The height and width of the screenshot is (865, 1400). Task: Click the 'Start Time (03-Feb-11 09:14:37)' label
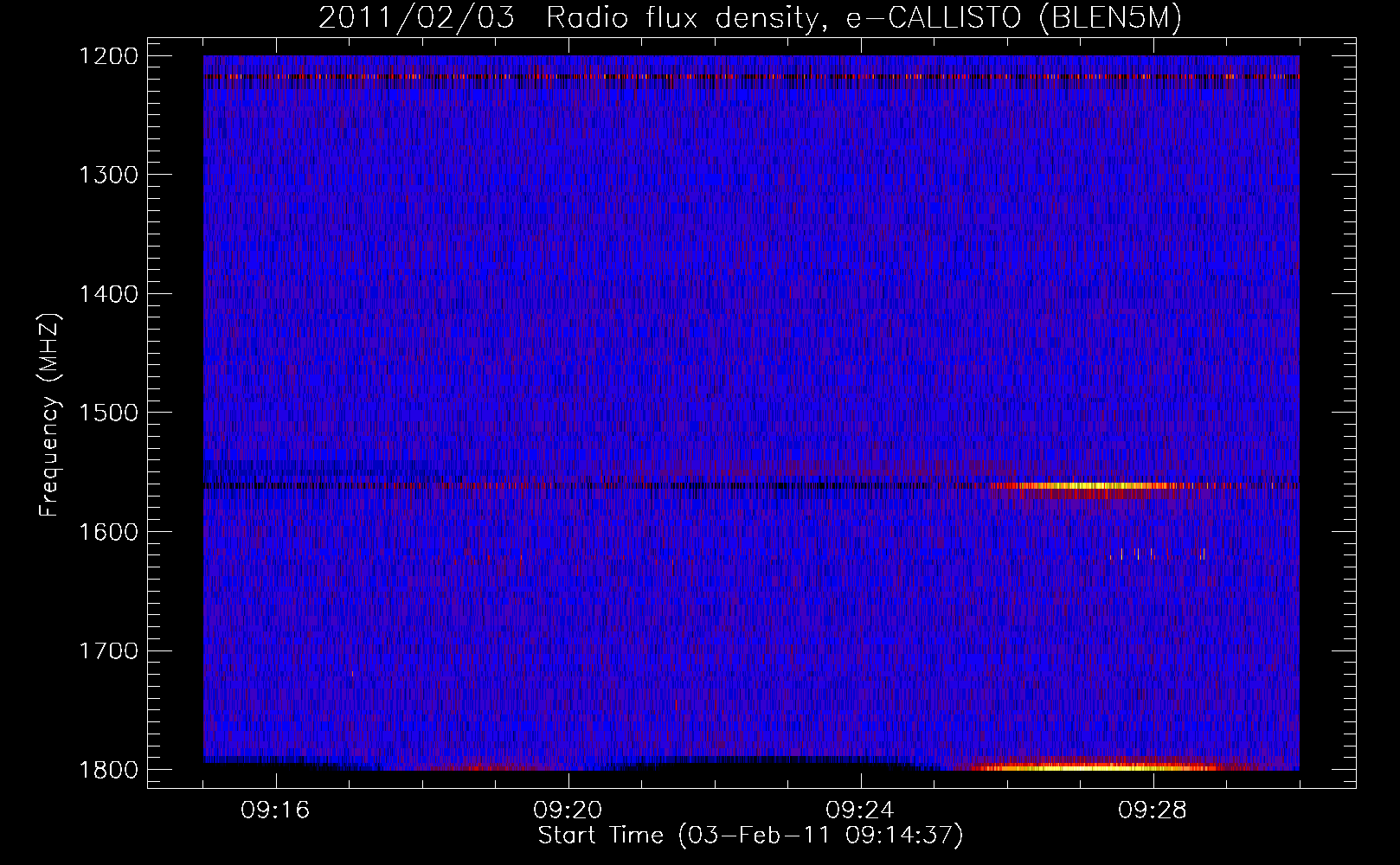coord(750,836)
